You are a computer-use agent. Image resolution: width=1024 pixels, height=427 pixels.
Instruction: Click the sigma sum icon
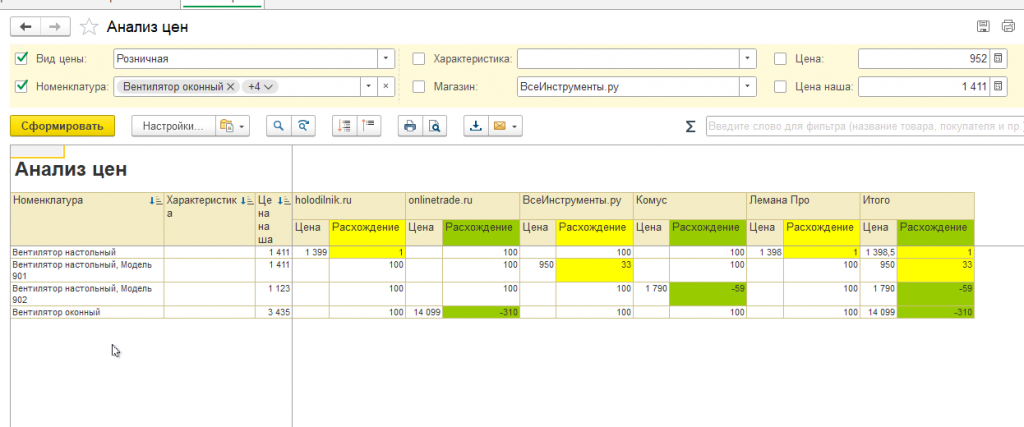690,127
